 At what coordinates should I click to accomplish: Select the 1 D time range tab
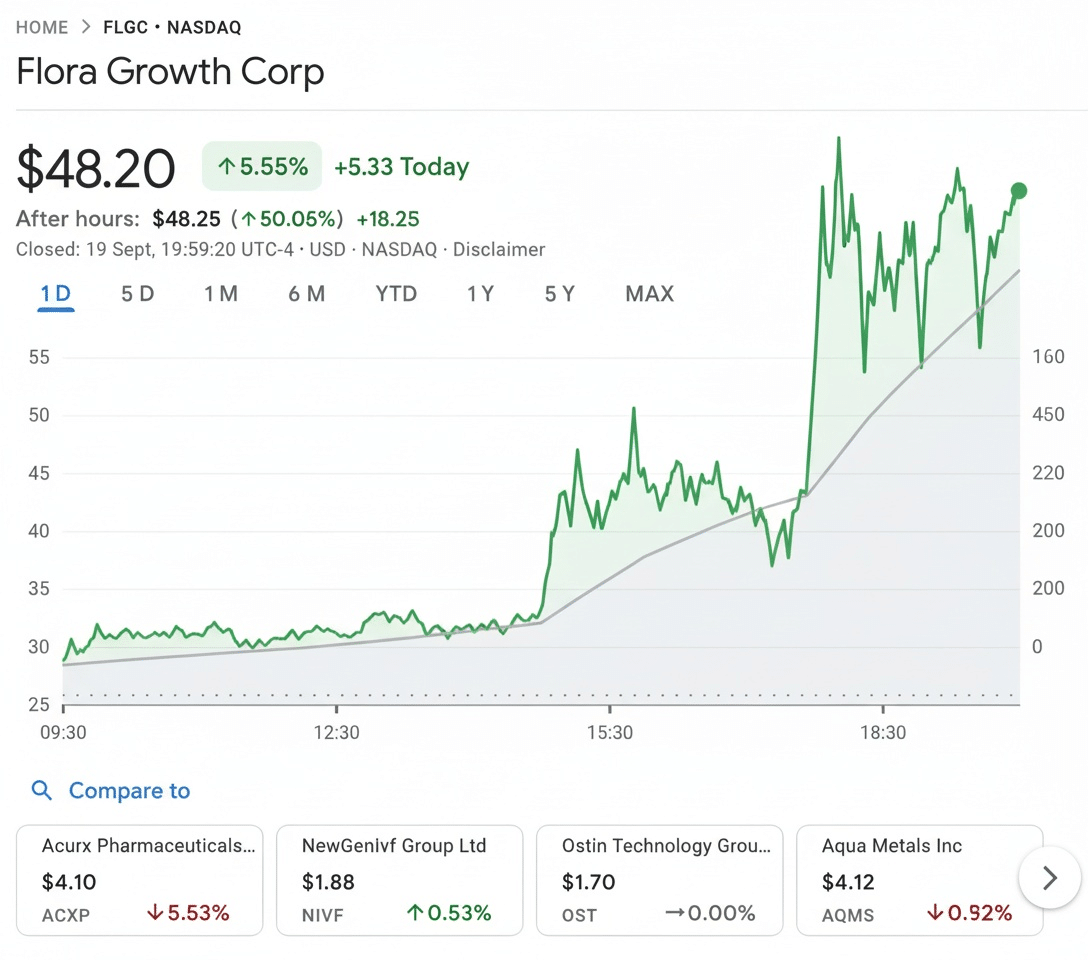tap(56, 294)
